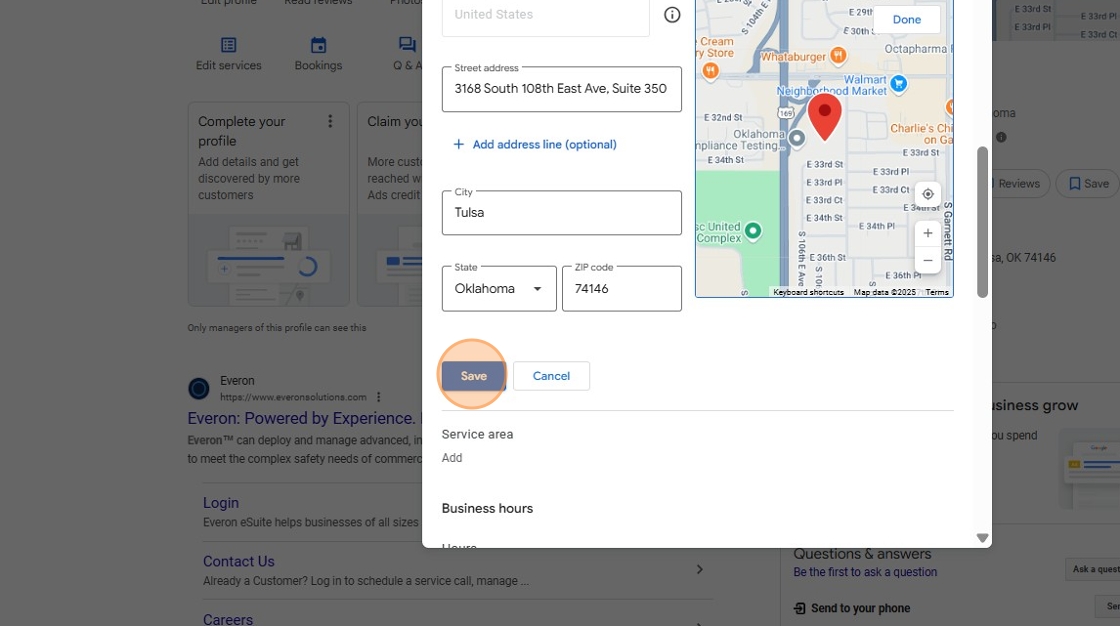Edit the ZIP code field 74146

[x=621, y=289]
